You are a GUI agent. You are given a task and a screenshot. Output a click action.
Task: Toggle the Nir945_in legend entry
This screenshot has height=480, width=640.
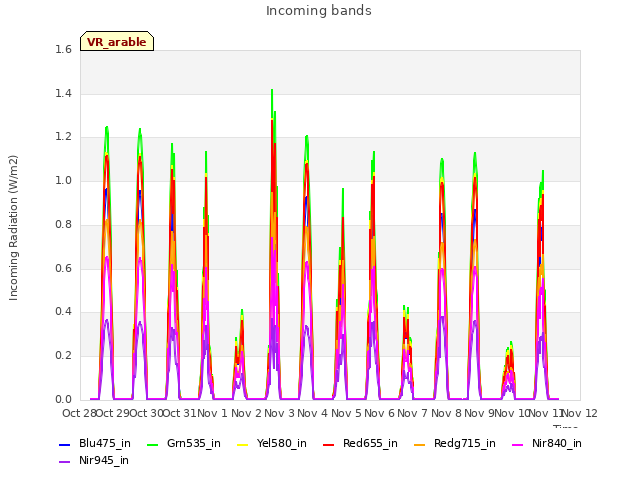(x=94, y=460)
